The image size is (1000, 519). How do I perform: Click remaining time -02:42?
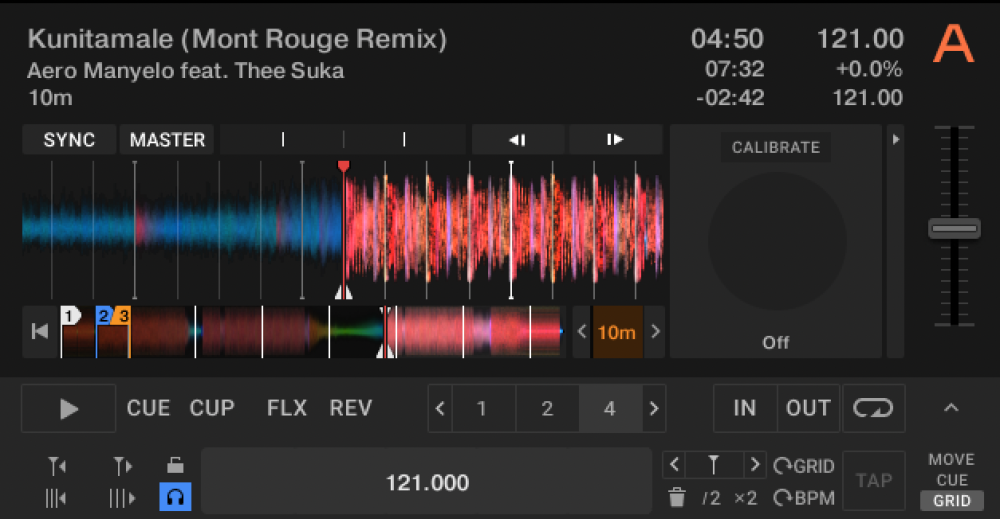730,98
